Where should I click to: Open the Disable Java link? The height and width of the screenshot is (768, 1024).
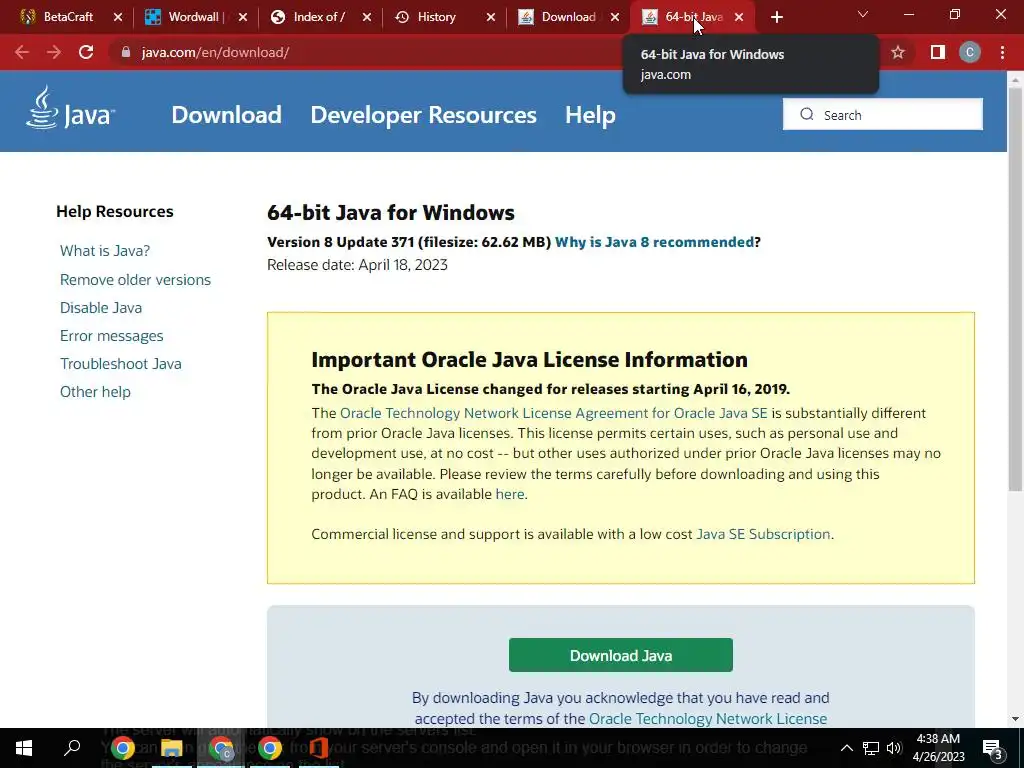click(101, 308)
